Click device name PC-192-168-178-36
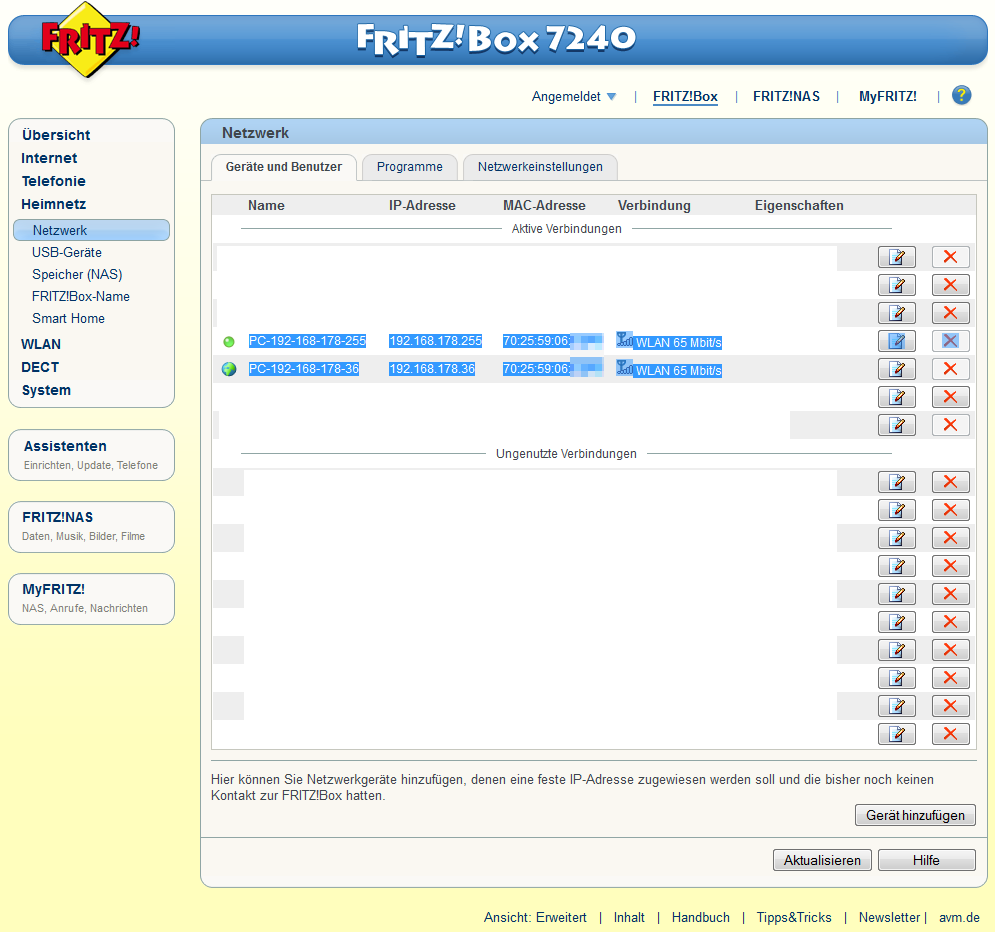 [304, 369]
